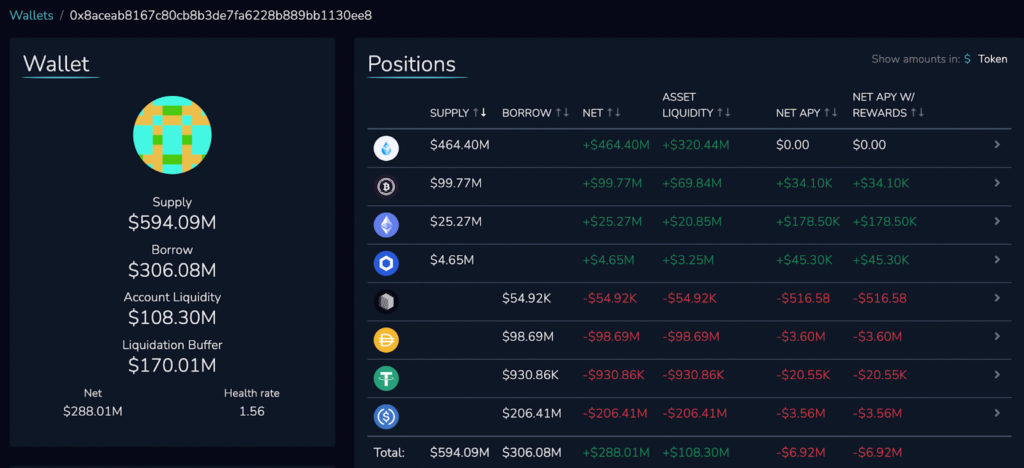Click the USDC token icon
Image resolution: width=1024 pixels, height=468 pixels.
click(x=386, y=416)
